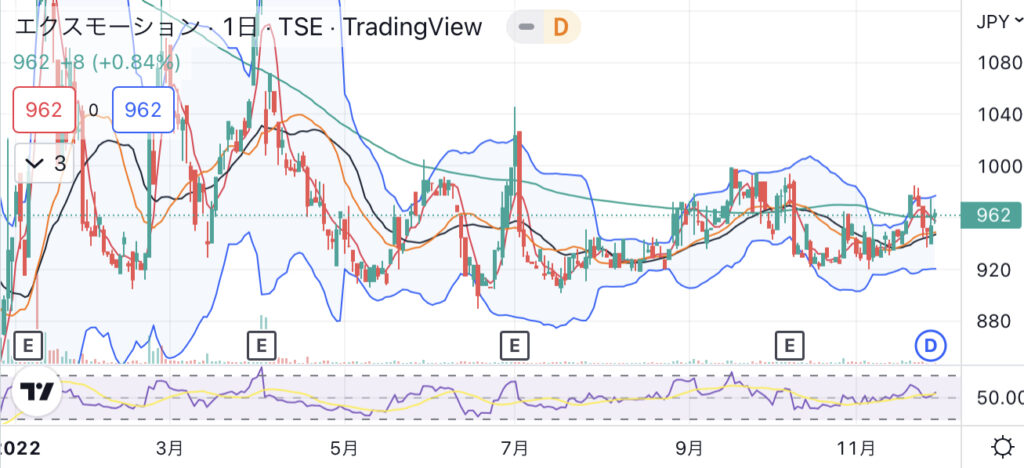
Task: Click the 920 price axis label
Action: coord(992,270)
